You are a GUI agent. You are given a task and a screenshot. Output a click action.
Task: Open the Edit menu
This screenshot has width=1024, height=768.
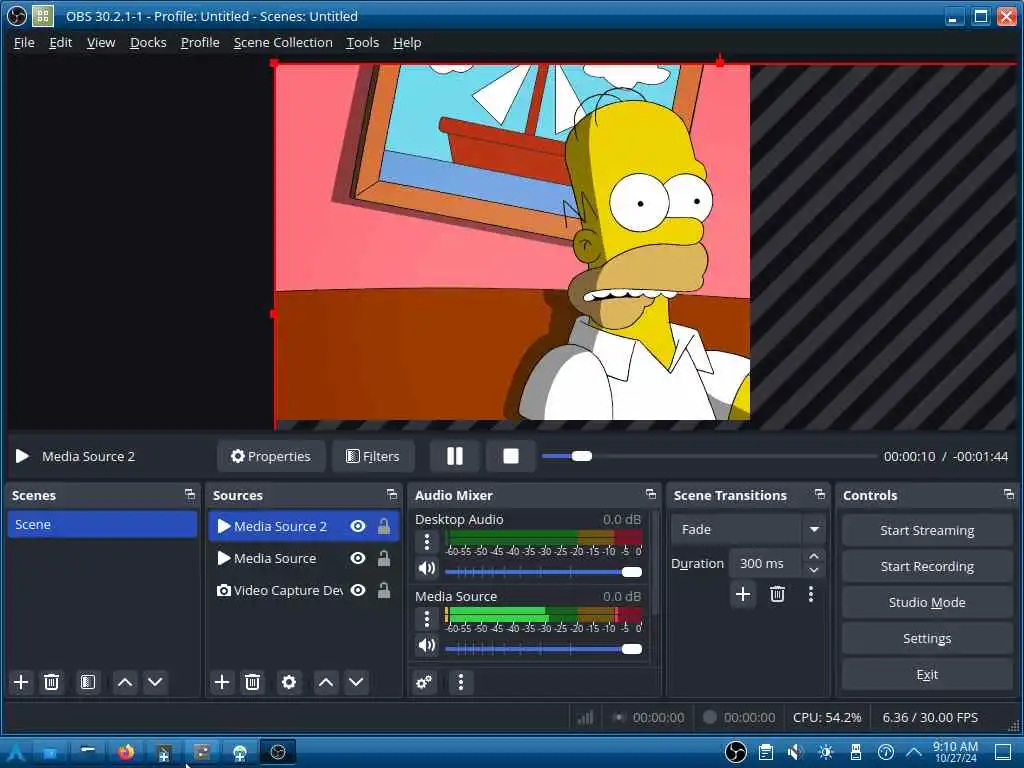[61, 42]
